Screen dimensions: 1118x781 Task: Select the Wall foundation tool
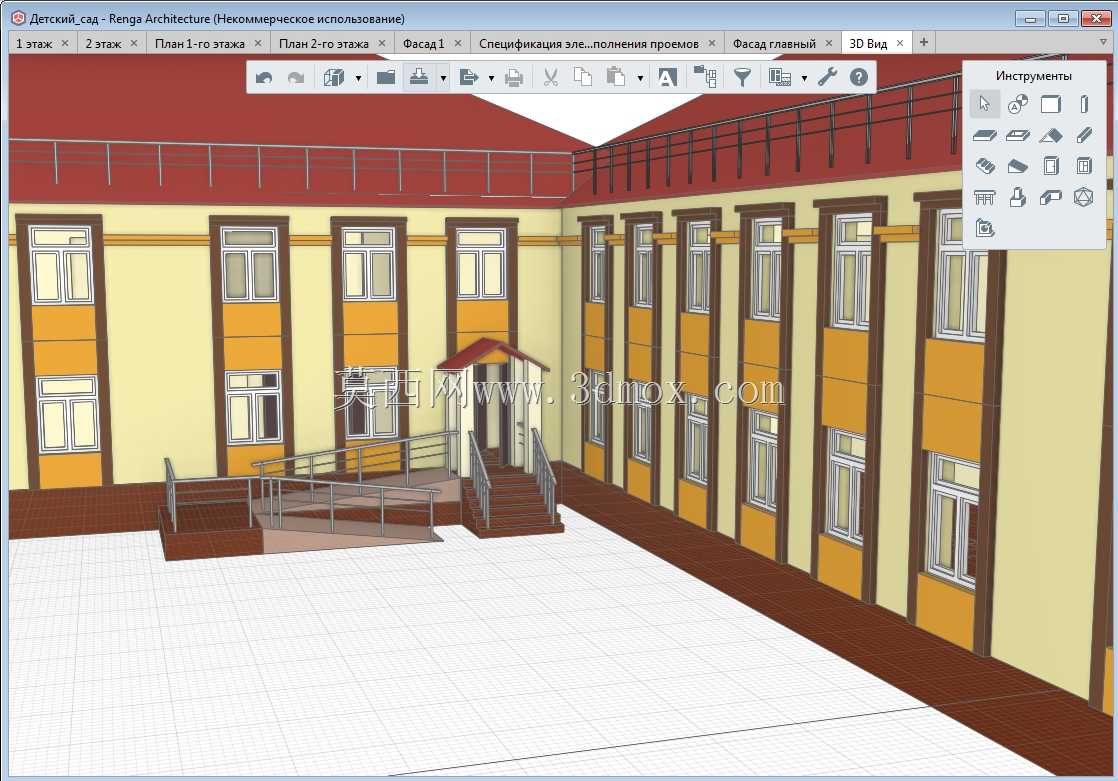coord(1050,197)
